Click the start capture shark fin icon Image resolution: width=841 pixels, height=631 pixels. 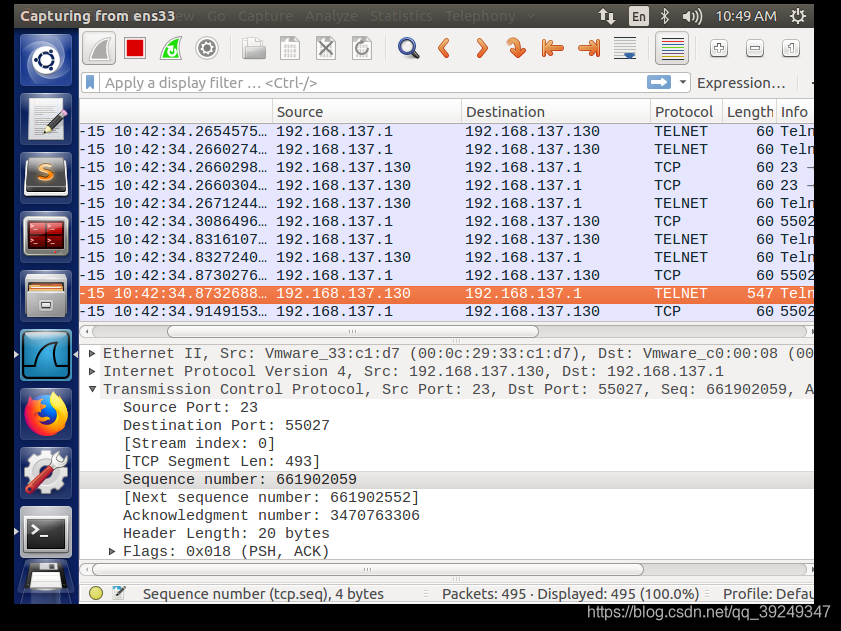point(99,48)
